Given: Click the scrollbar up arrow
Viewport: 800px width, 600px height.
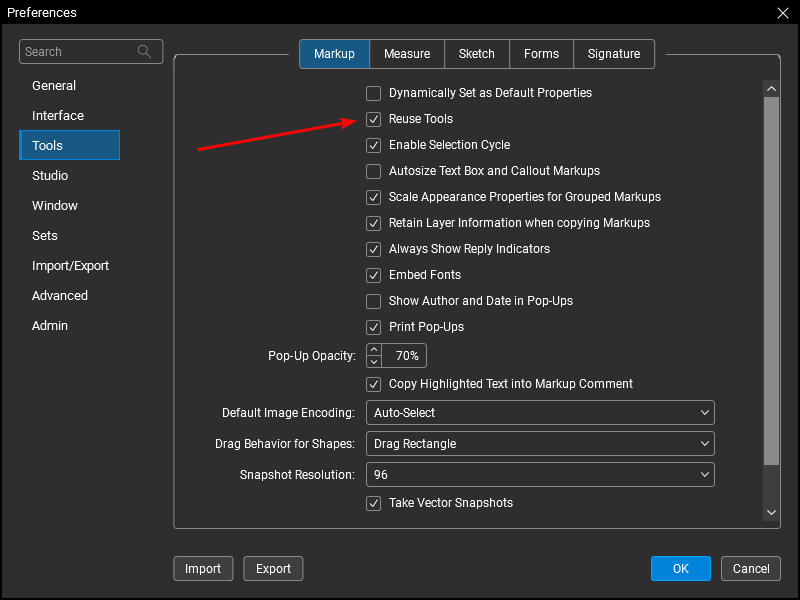Looking at the screenshot, I should click(771, 89).
